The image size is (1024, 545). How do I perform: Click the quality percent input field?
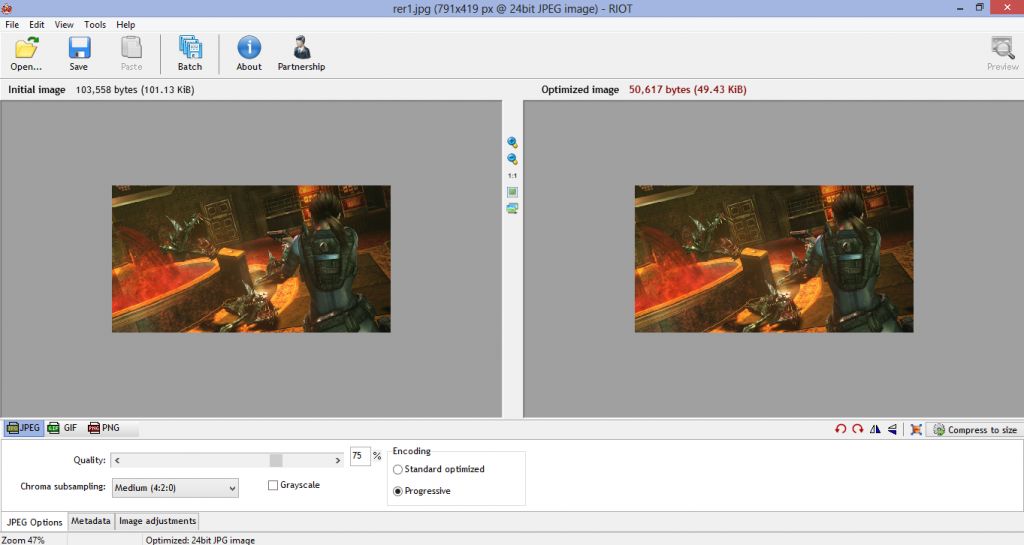360,456
